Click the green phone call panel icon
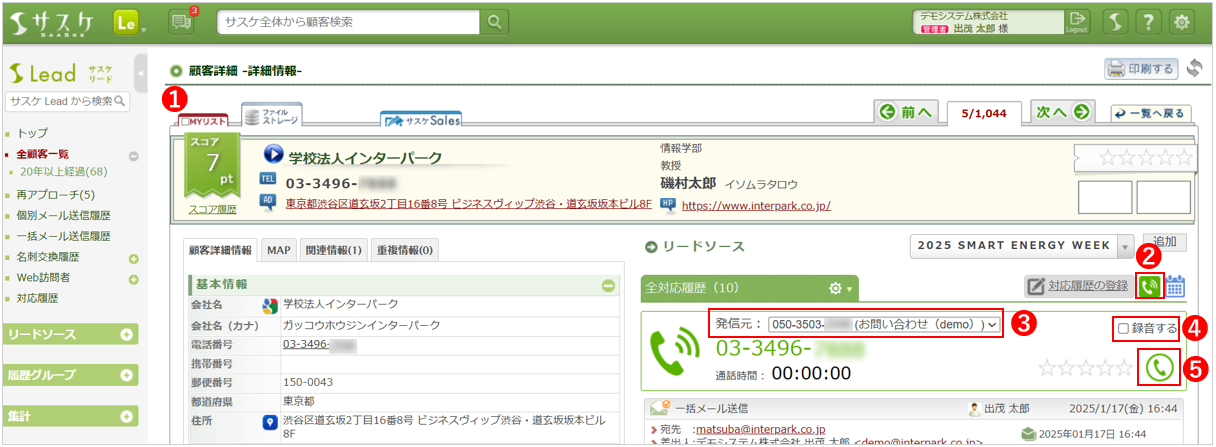 tap(1149, 286)
